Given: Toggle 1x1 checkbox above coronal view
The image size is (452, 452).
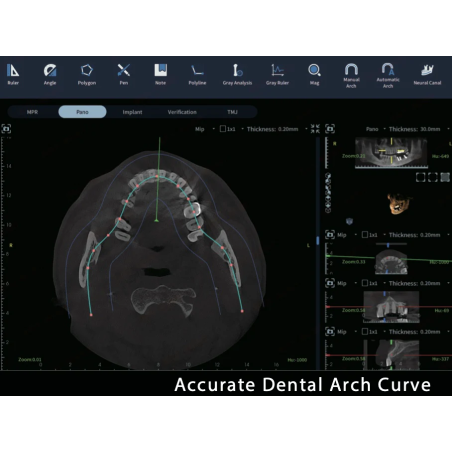Looking at the screenshot, I should [365, 283].
